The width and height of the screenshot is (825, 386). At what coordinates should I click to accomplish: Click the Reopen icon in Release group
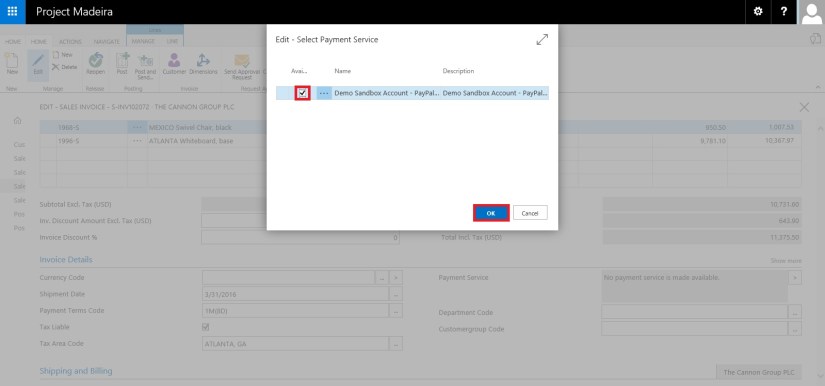95,64
